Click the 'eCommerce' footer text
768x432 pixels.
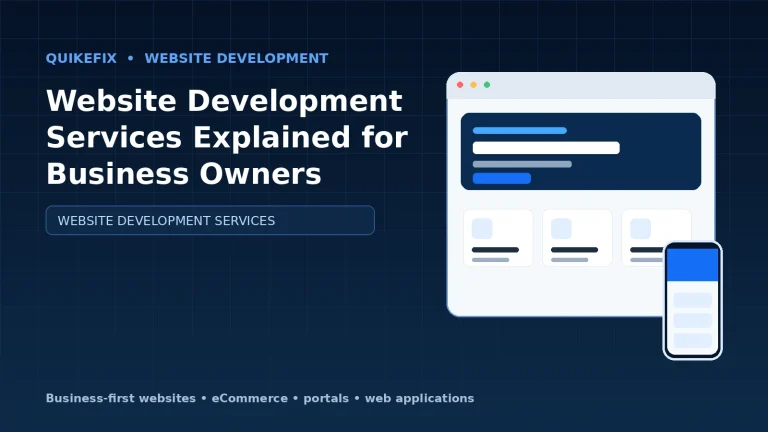[250, 398]
